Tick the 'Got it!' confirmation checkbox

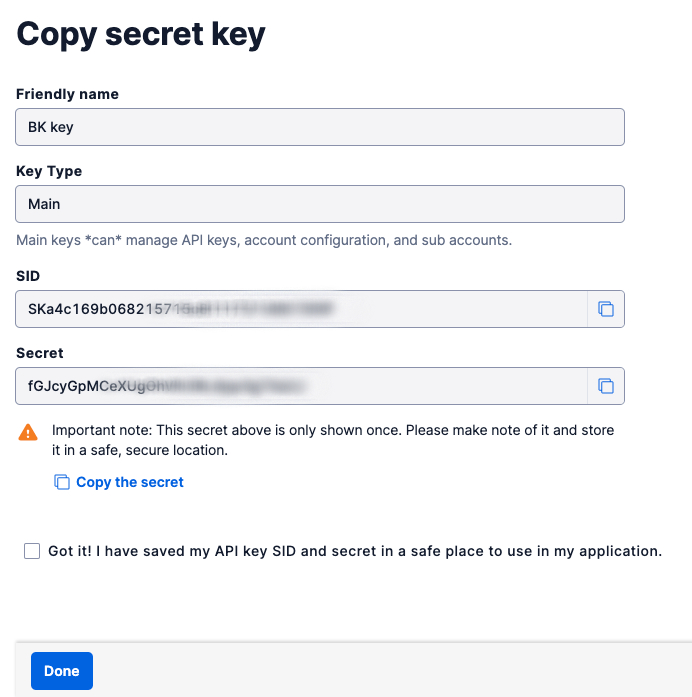(x=32, y=551)
